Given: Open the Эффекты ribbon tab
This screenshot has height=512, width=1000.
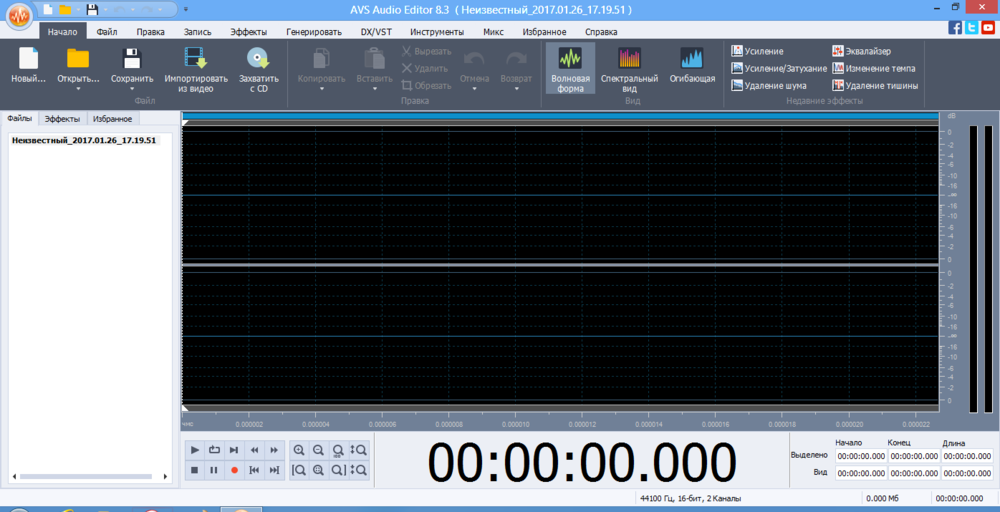Looking at the screenshot, I should click(x=248, y=32).
